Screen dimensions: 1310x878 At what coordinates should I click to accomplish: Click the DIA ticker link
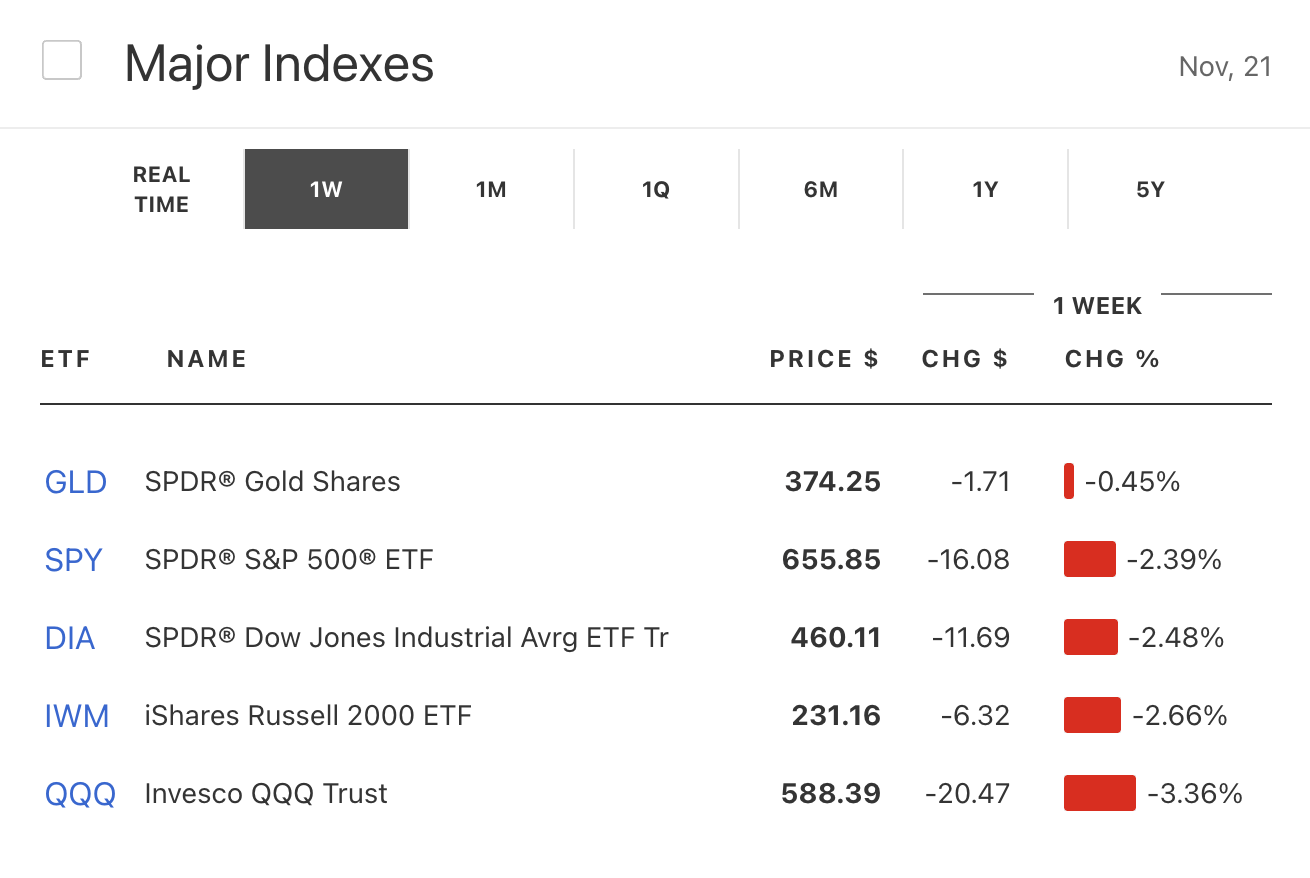point(70,638)
